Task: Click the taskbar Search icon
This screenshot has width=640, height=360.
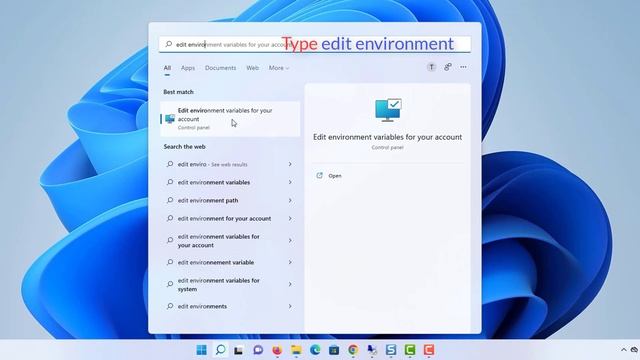Action: coord(220,350)
